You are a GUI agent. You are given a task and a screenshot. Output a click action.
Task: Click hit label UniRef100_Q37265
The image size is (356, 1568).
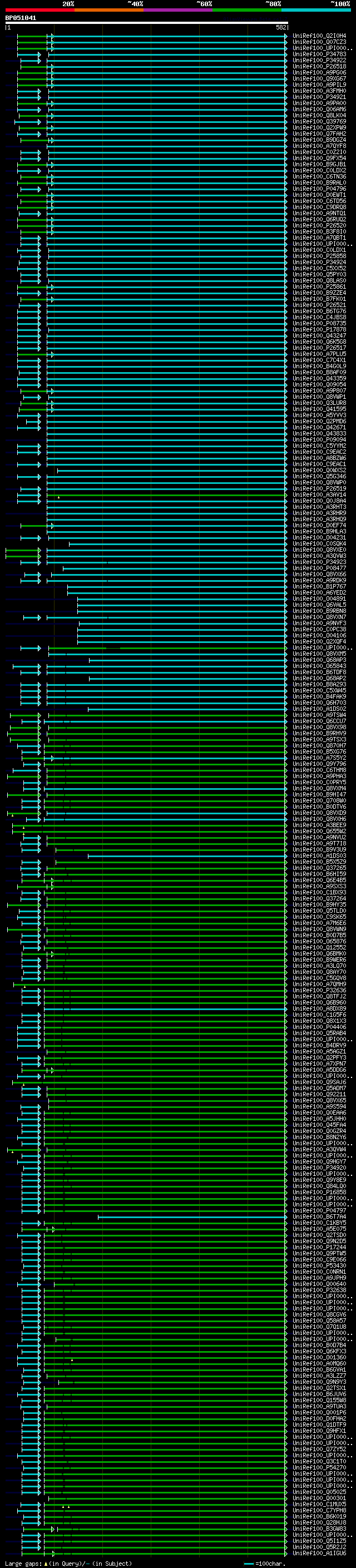tap(319, 868)
